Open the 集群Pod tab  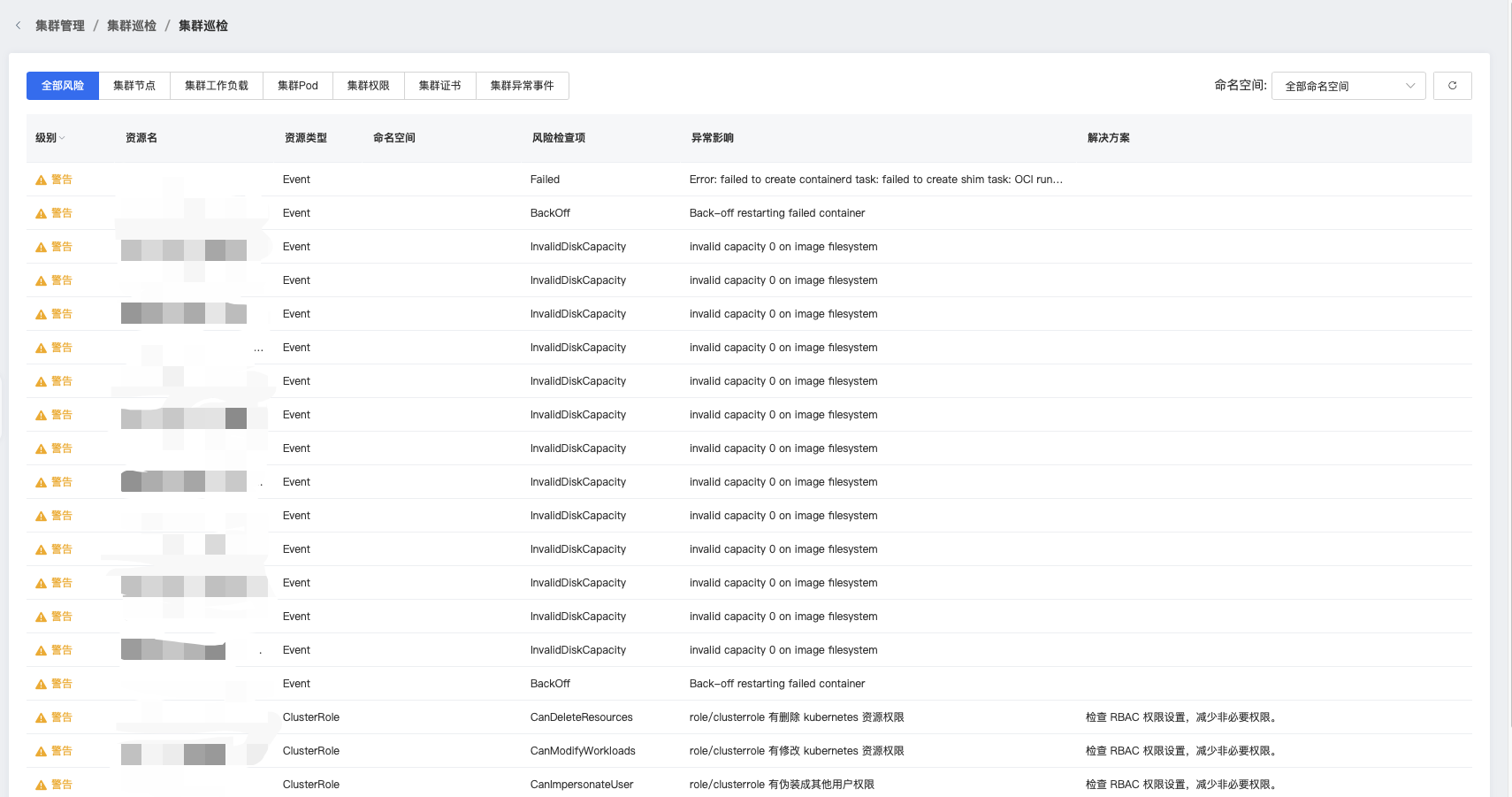coord(297,86)
